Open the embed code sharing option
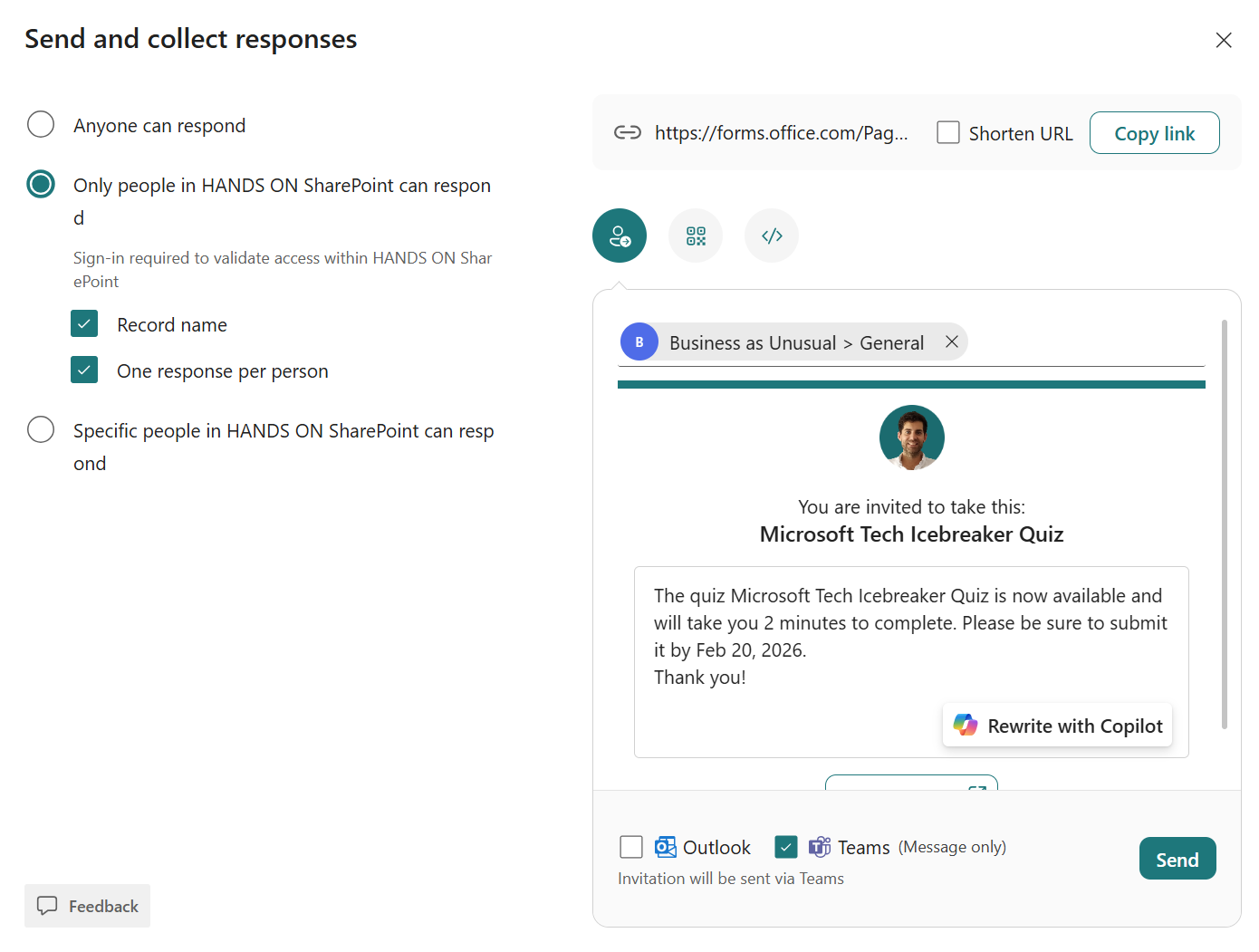 click(772, 236)
